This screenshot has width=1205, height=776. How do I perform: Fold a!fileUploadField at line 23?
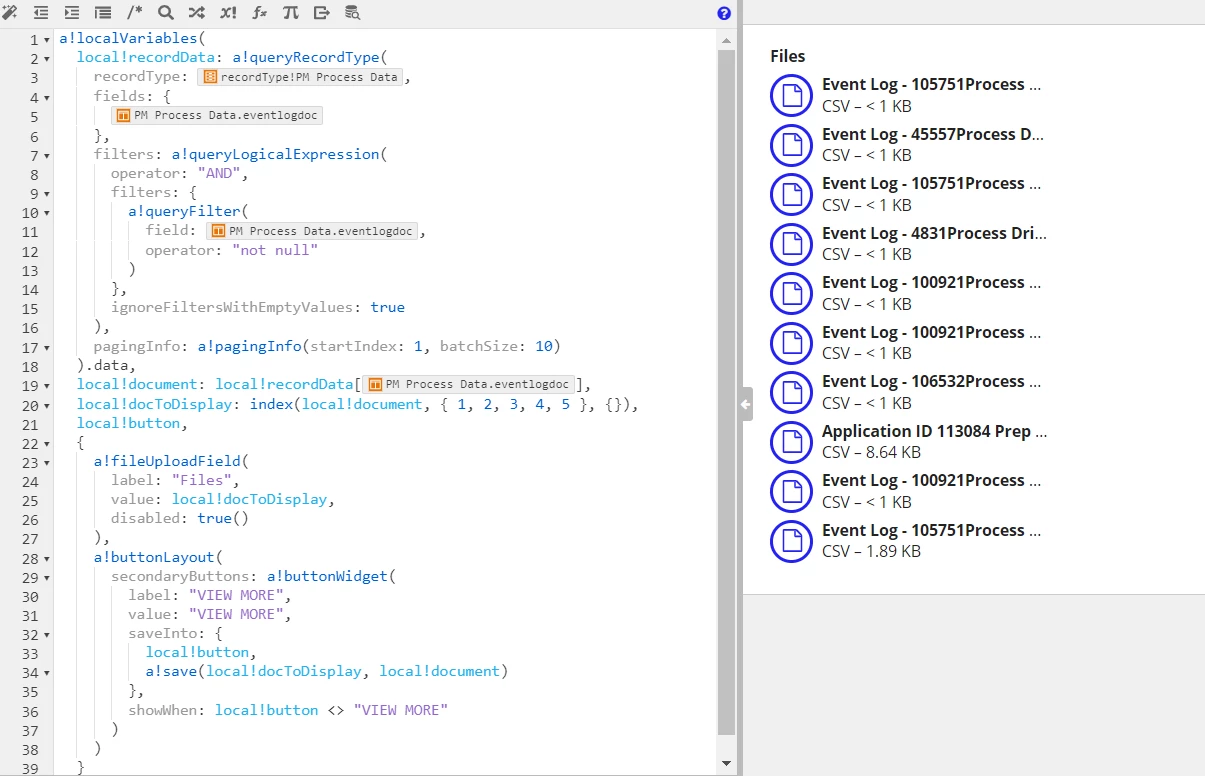tap(47, 463)
